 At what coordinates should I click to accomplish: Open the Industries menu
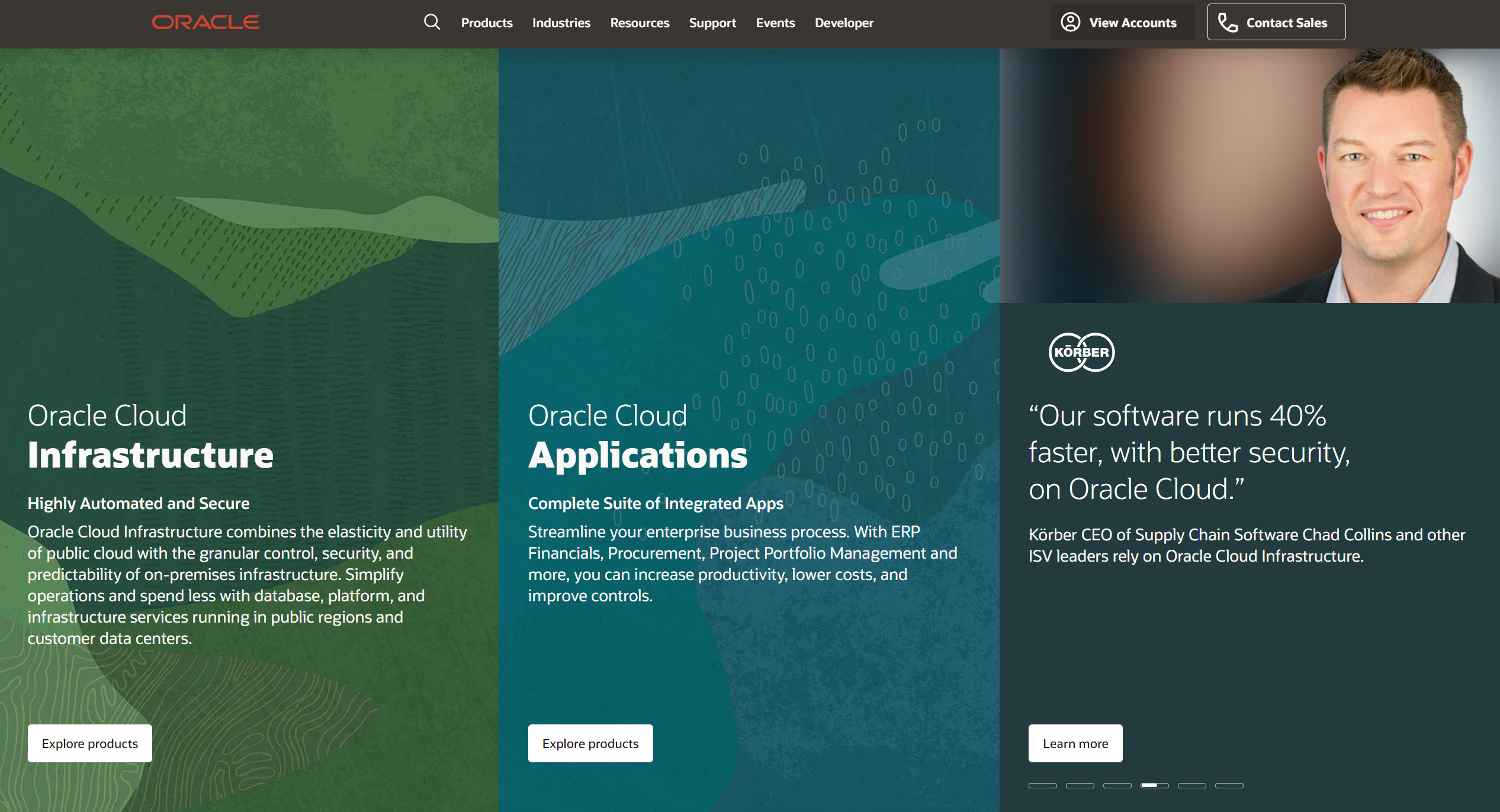pos(561,22)
